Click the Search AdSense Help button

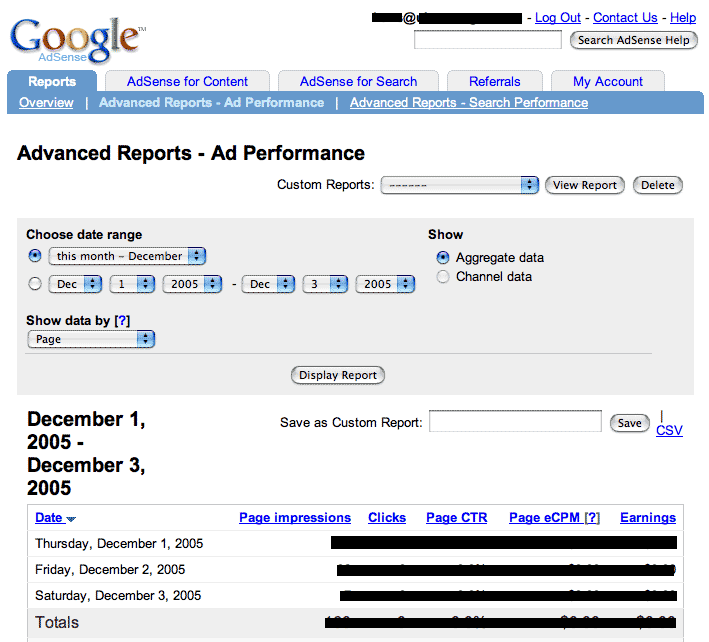point(633,40)
